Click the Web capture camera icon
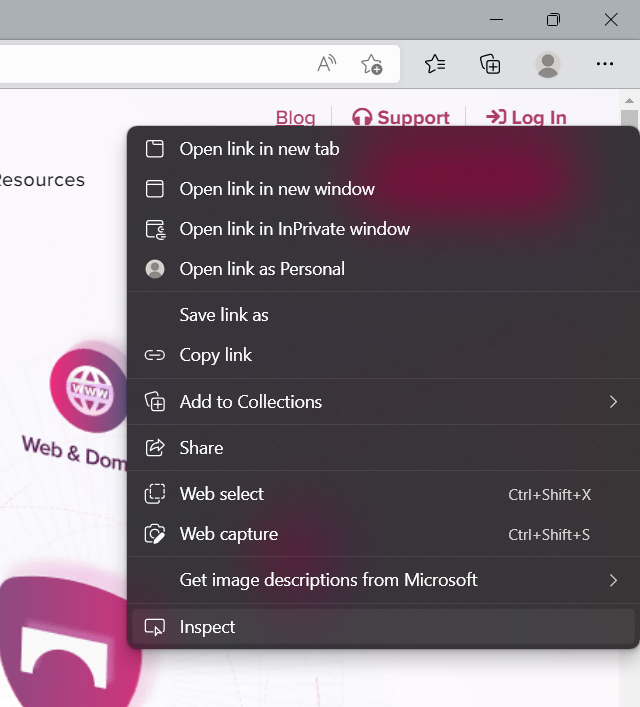Screen dimensions: 640x707 (x=155, y=534)
